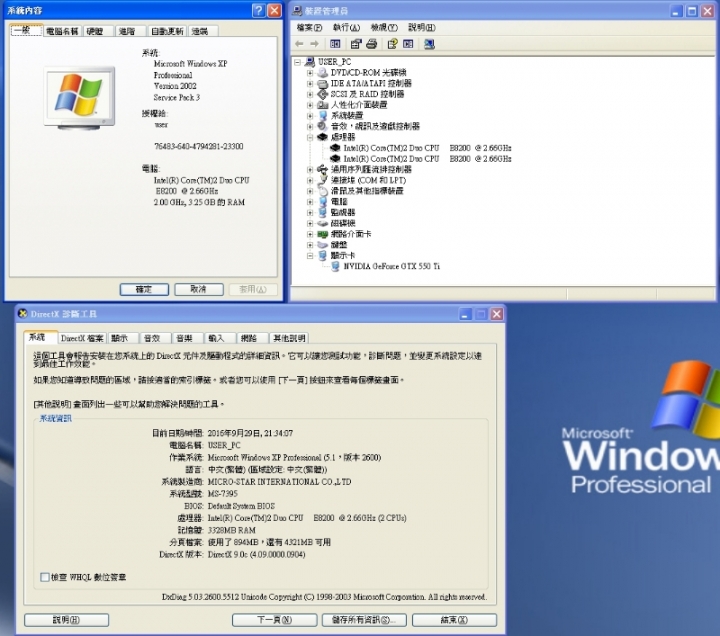The image size is (720, 636).
Task: Select the USER_PC computer icon in the tree
Action: point(310,62)
